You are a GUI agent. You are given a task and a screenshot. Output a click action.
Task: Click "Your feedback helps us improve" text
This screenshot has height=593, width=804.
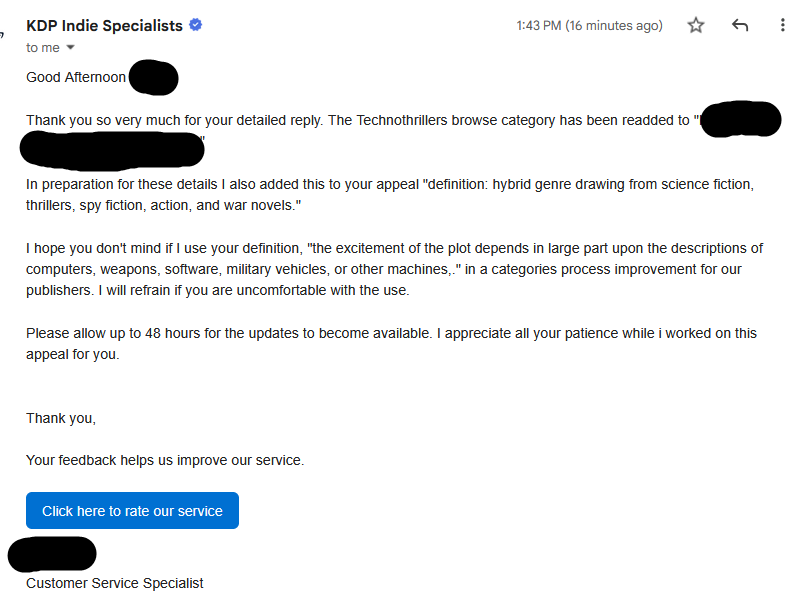[165, 461]
